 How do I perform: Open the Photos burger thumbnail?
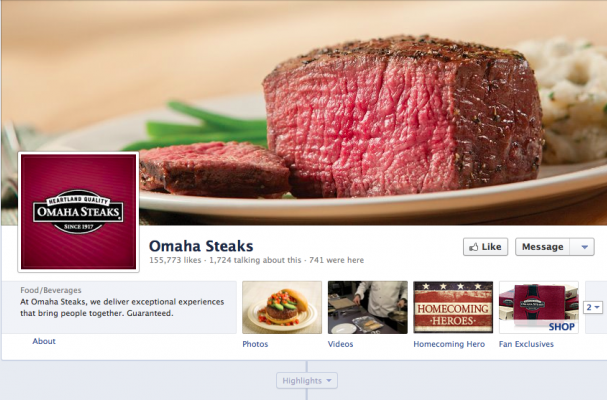[x=282, y=307]
